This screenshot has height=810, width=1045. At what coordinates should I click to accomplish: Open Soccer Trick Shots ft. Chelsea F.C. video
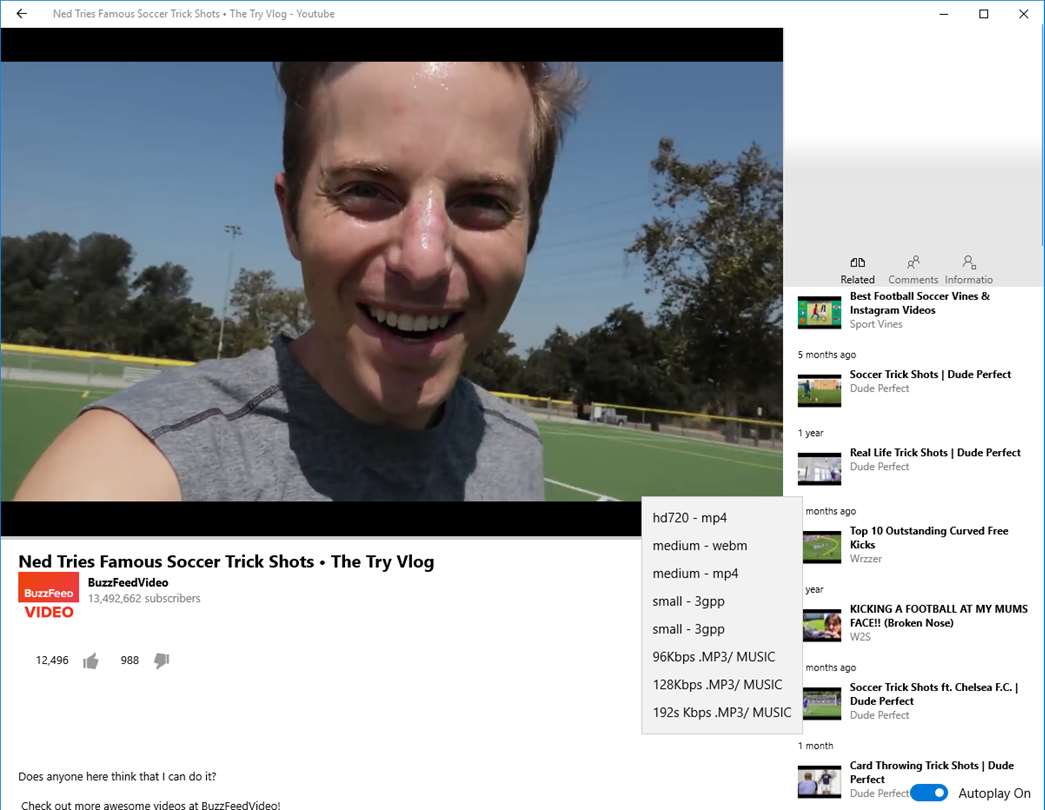pyautogui.click(x=934, y=694)
